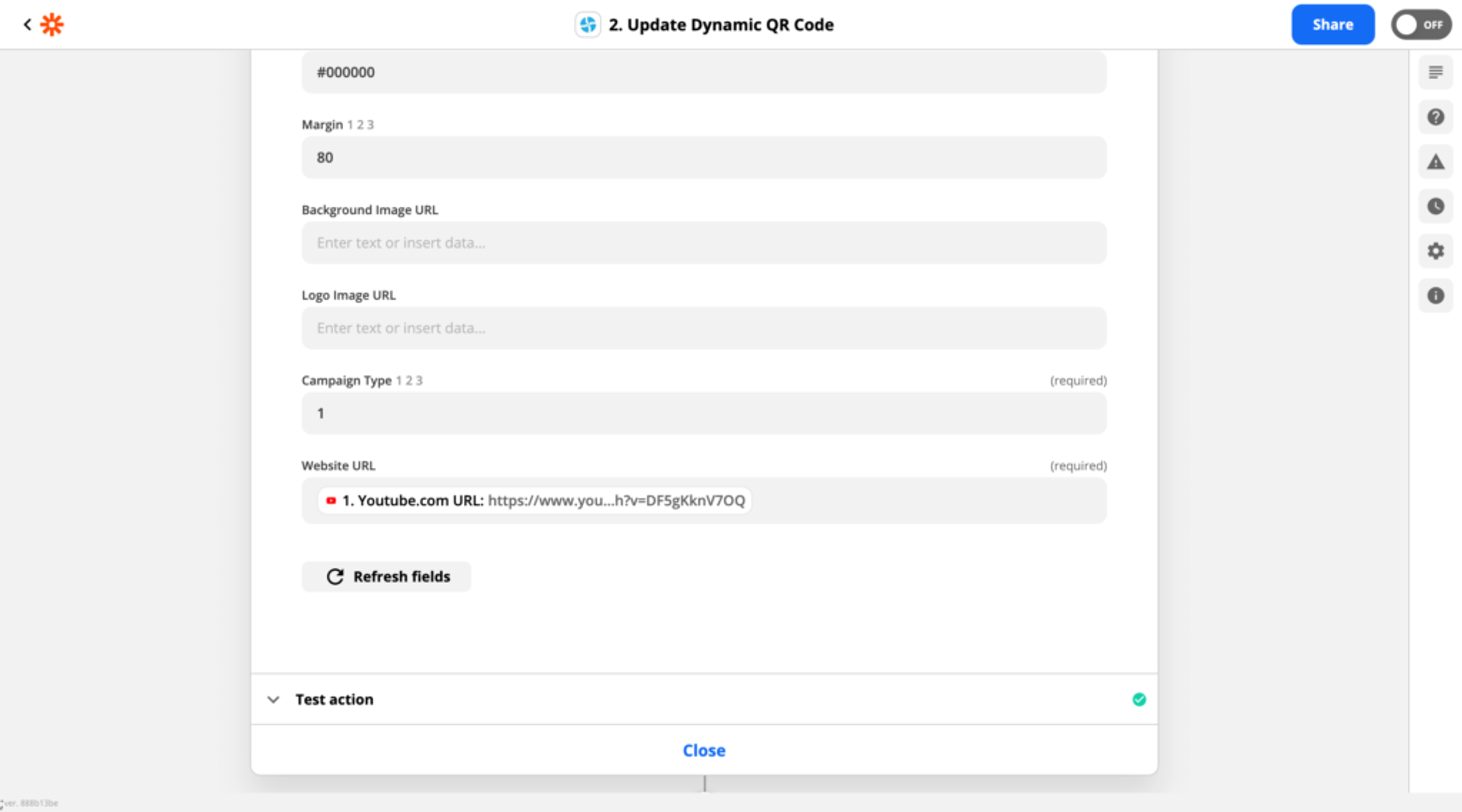Click the Website URL label
This screenshot has width=1462, height=812.
(x=338, y=465)
